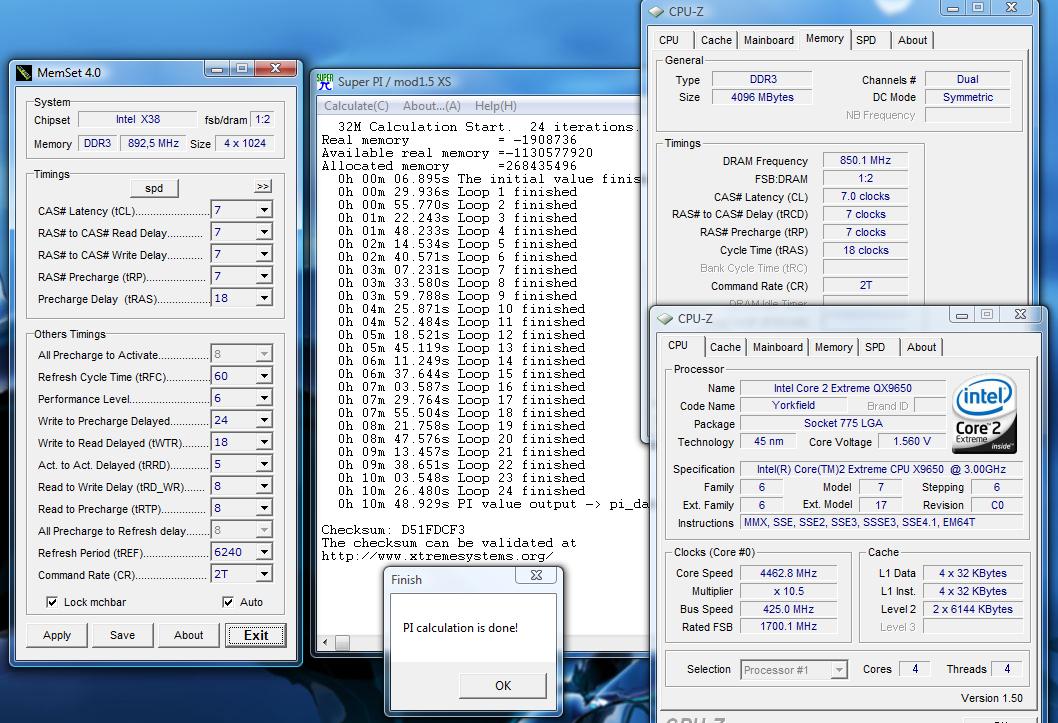Screen dimensions: 1058x723
Task: Click Save in MemSet
Action: (x=122, y=635)
